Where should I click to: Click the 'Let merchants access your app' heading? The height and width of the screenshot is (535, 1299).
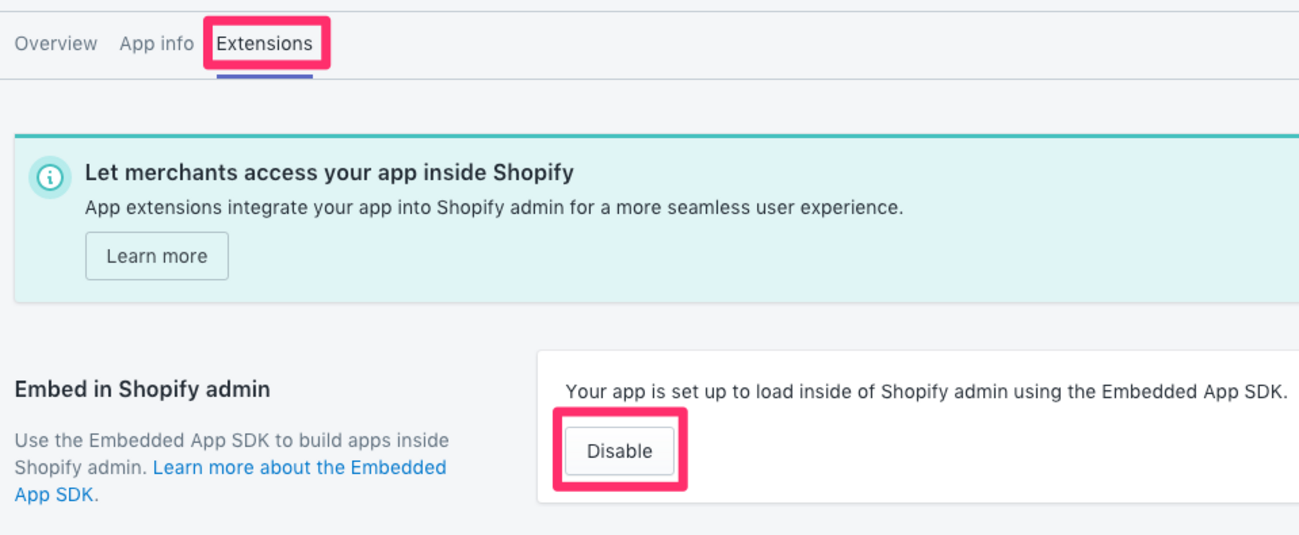[x=329, y=172]
